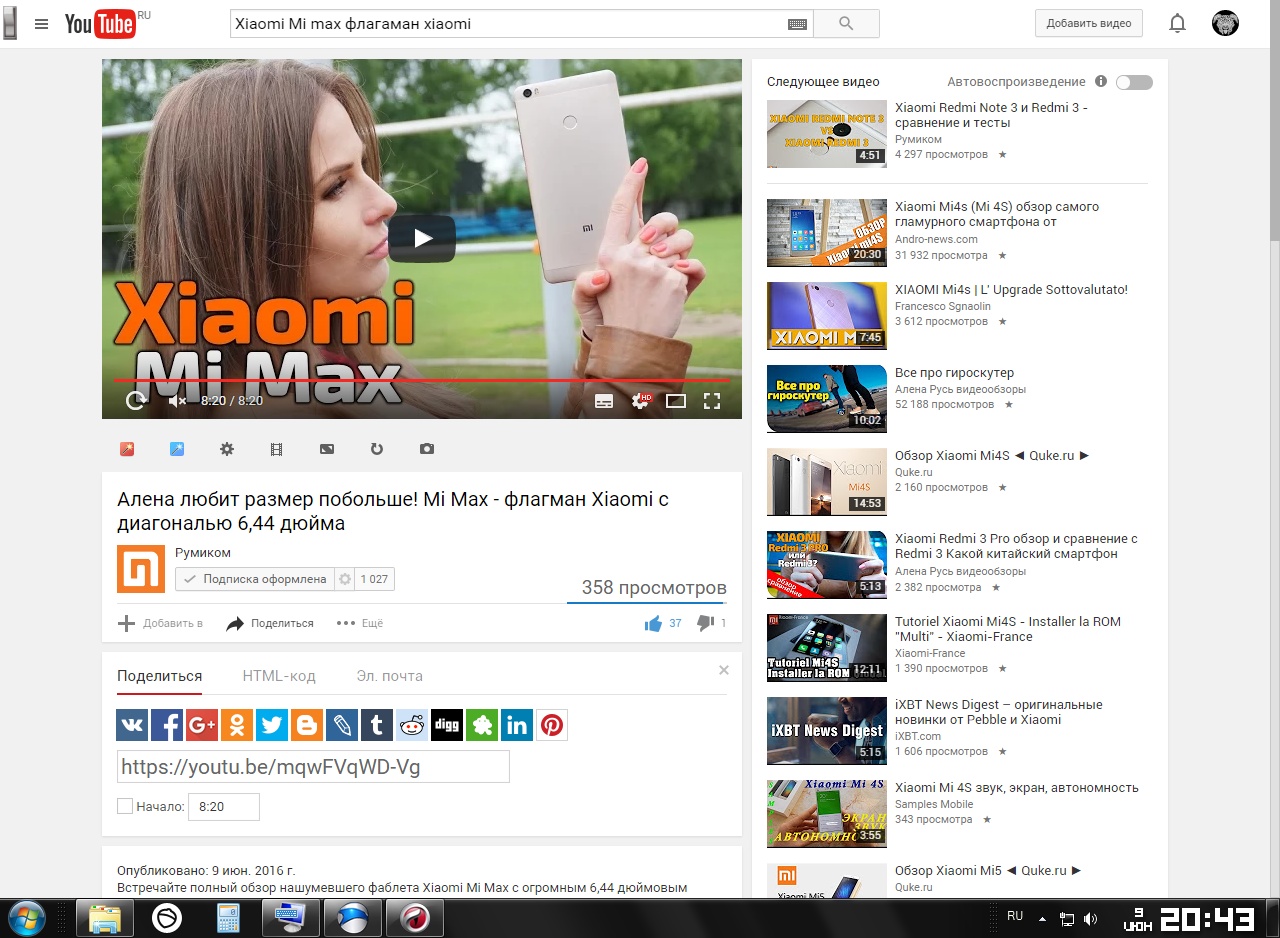
Task: Click the film strip icon below the video
Action: (x=277, y=450)
